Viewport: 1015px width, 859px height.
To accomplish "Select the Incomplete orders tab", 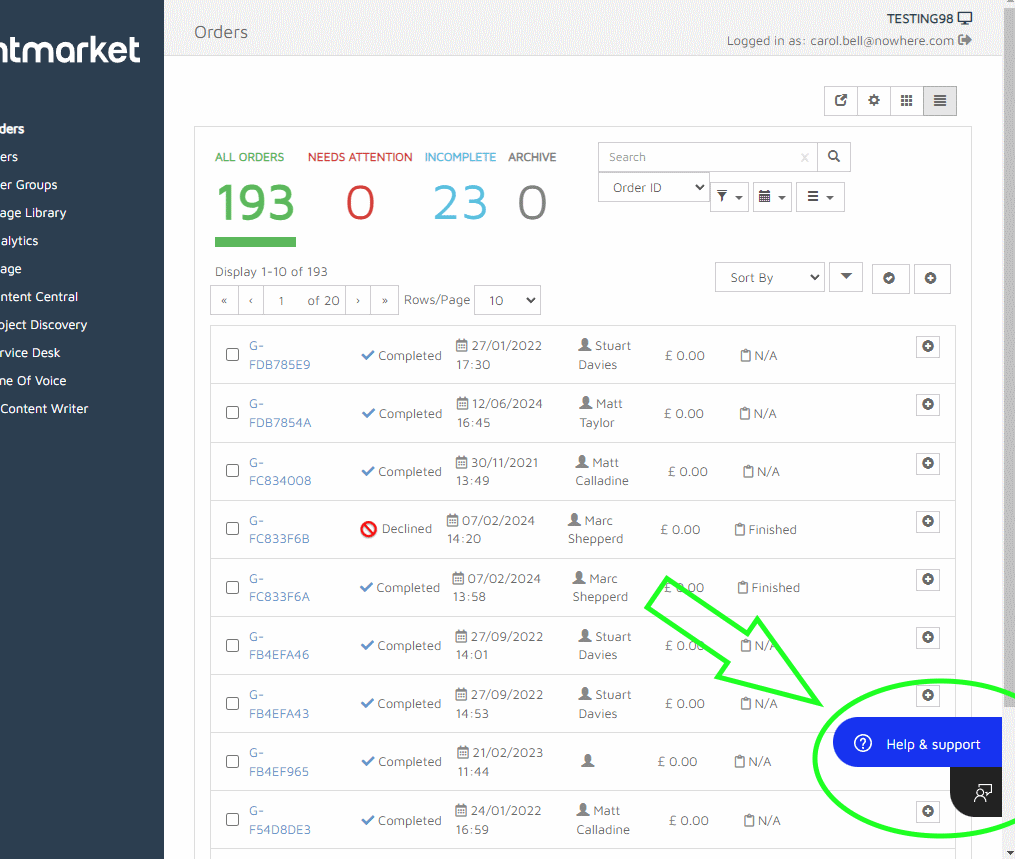I will pyautogui.click(x=460, y=157).
